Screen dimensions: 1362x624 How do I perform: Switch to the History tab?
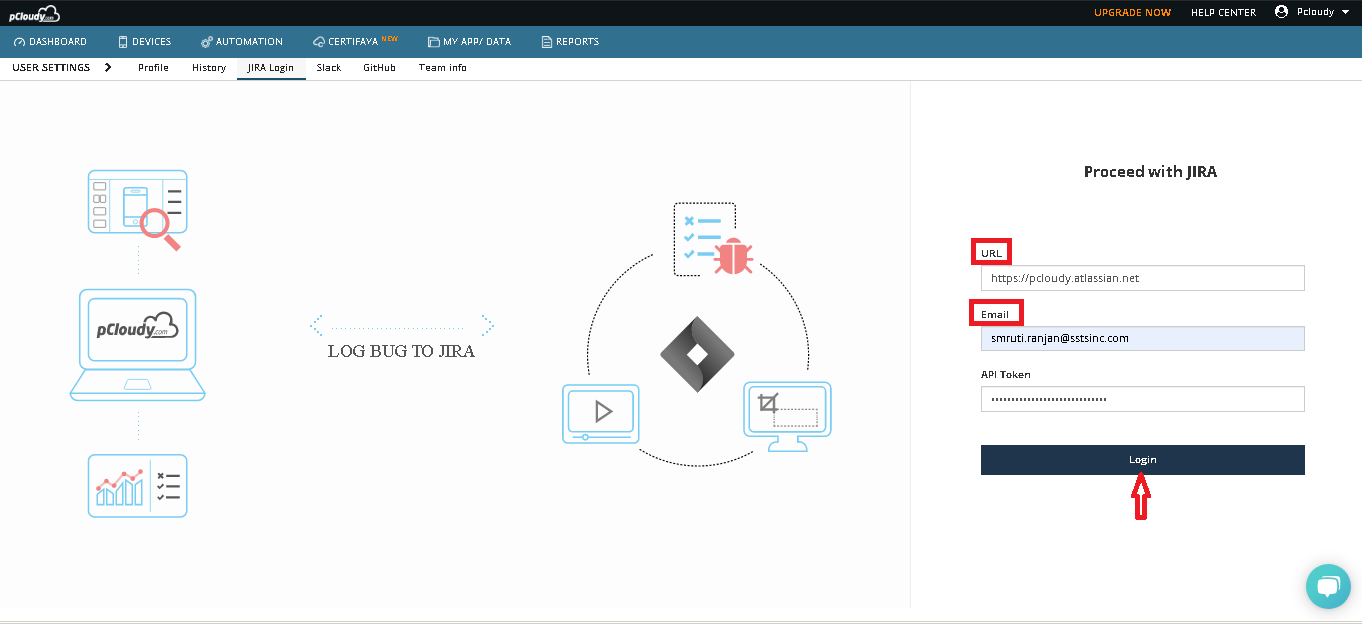pos(209,68)
